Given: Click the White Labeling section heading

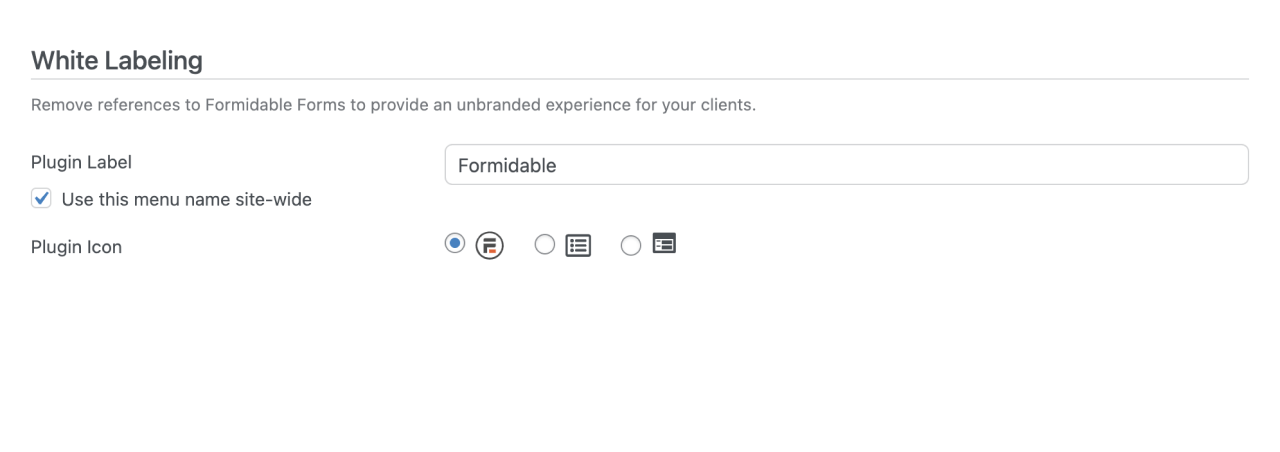Looking at the screenshot, I should tap(117, 61).
